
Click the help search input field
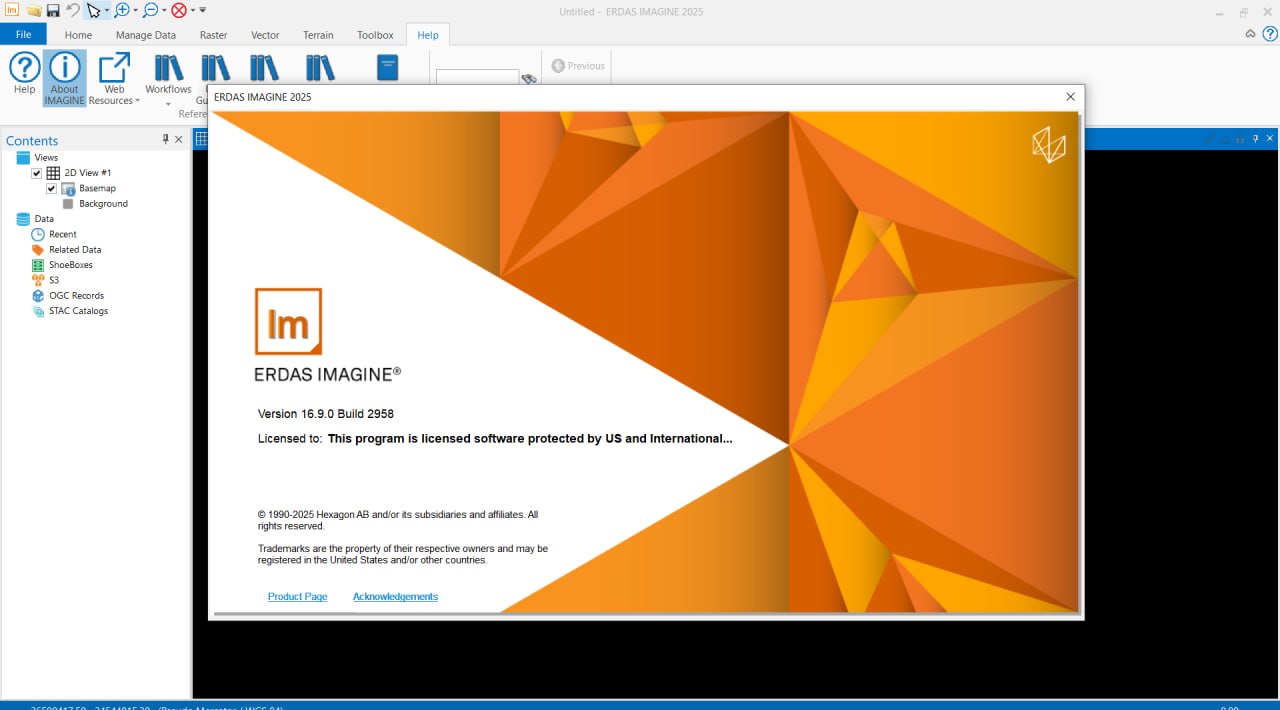tap(477, 78)
